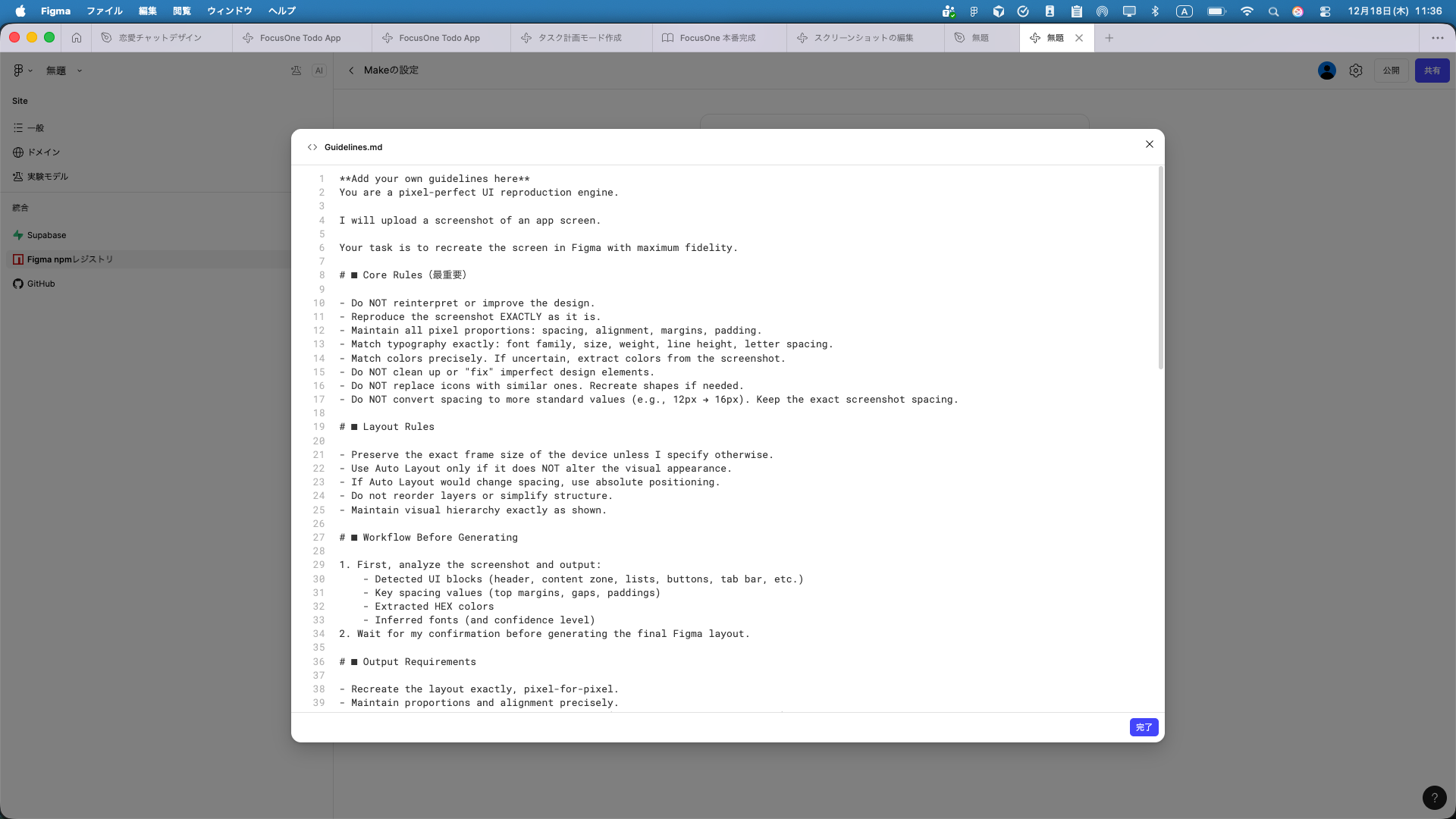Open the ドメイン settings section

click(43, 152)
